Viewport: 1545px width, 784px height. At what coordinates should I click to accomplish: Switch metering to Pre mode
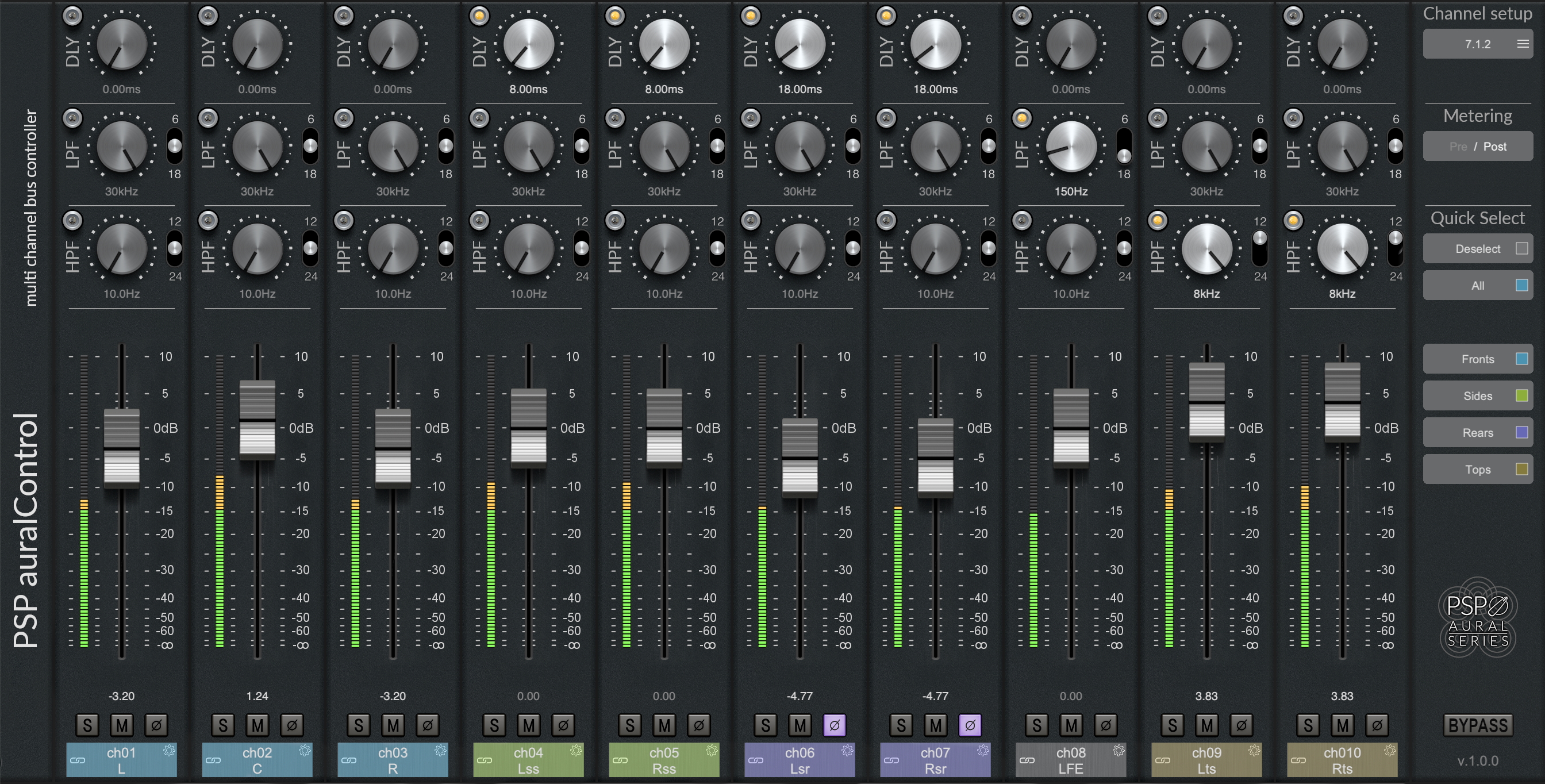tap(1458, 147)
